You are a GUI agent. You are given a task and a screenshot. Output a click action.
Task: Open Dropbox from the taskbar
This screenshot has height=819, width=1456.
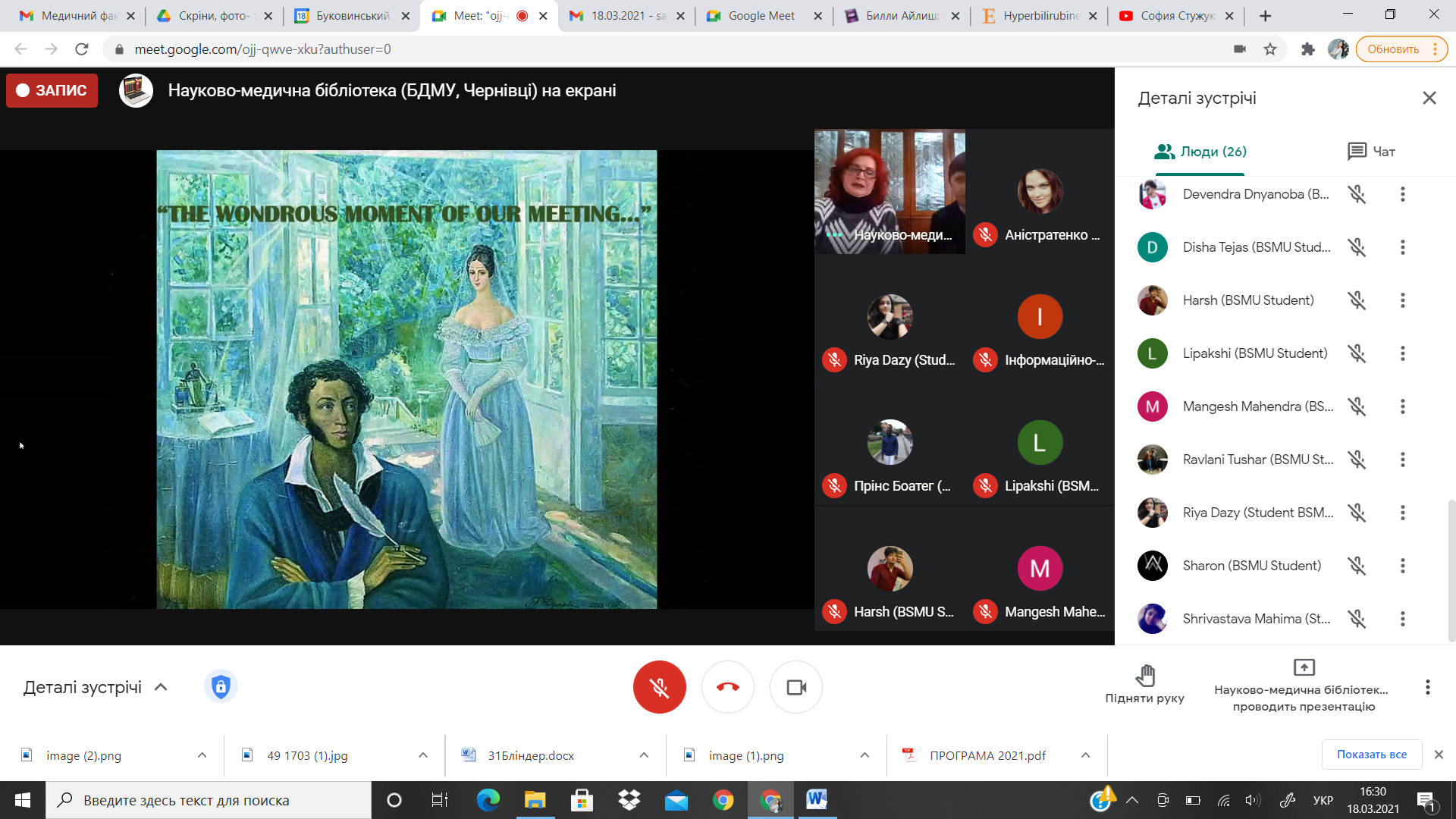629,800
